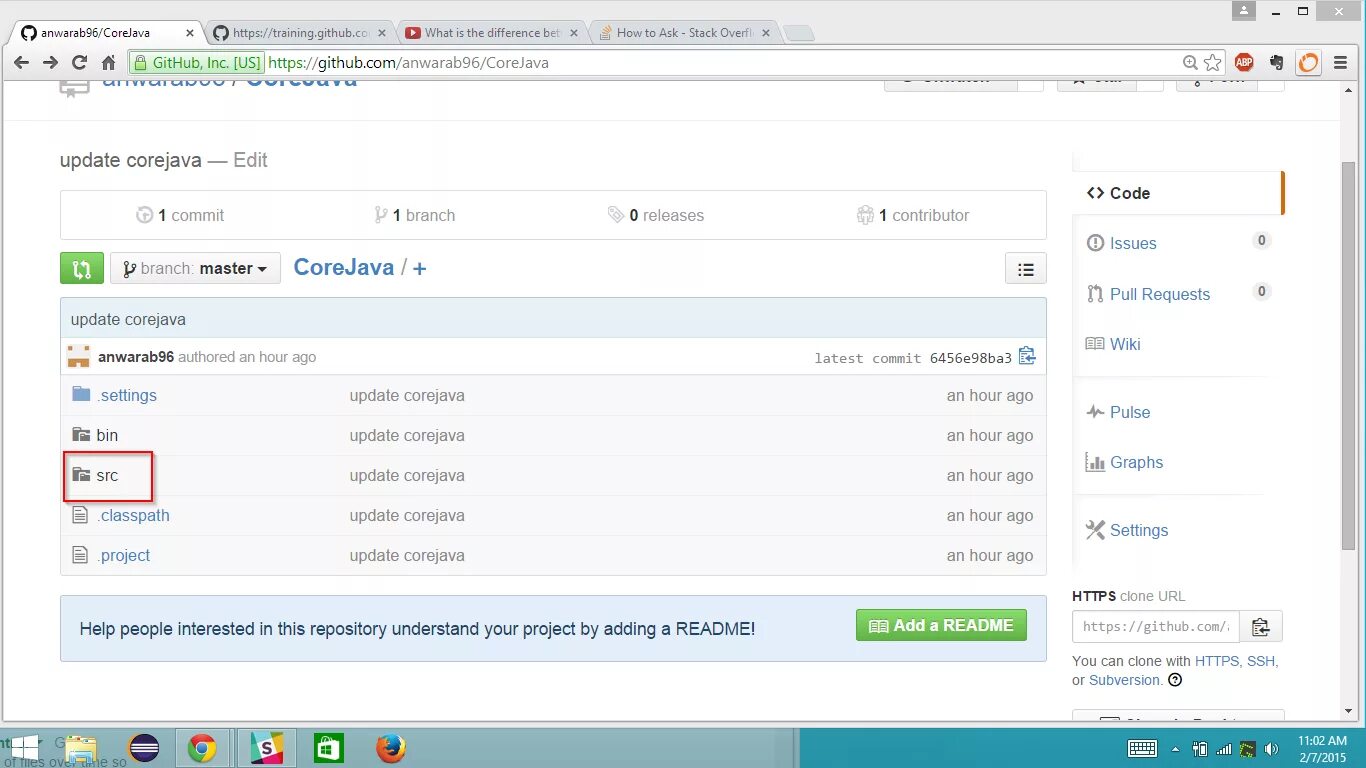Open the Chrome hamburger menu
Screen dimensions: 1366x768
pyautogui.click(x=1340, y=62)
